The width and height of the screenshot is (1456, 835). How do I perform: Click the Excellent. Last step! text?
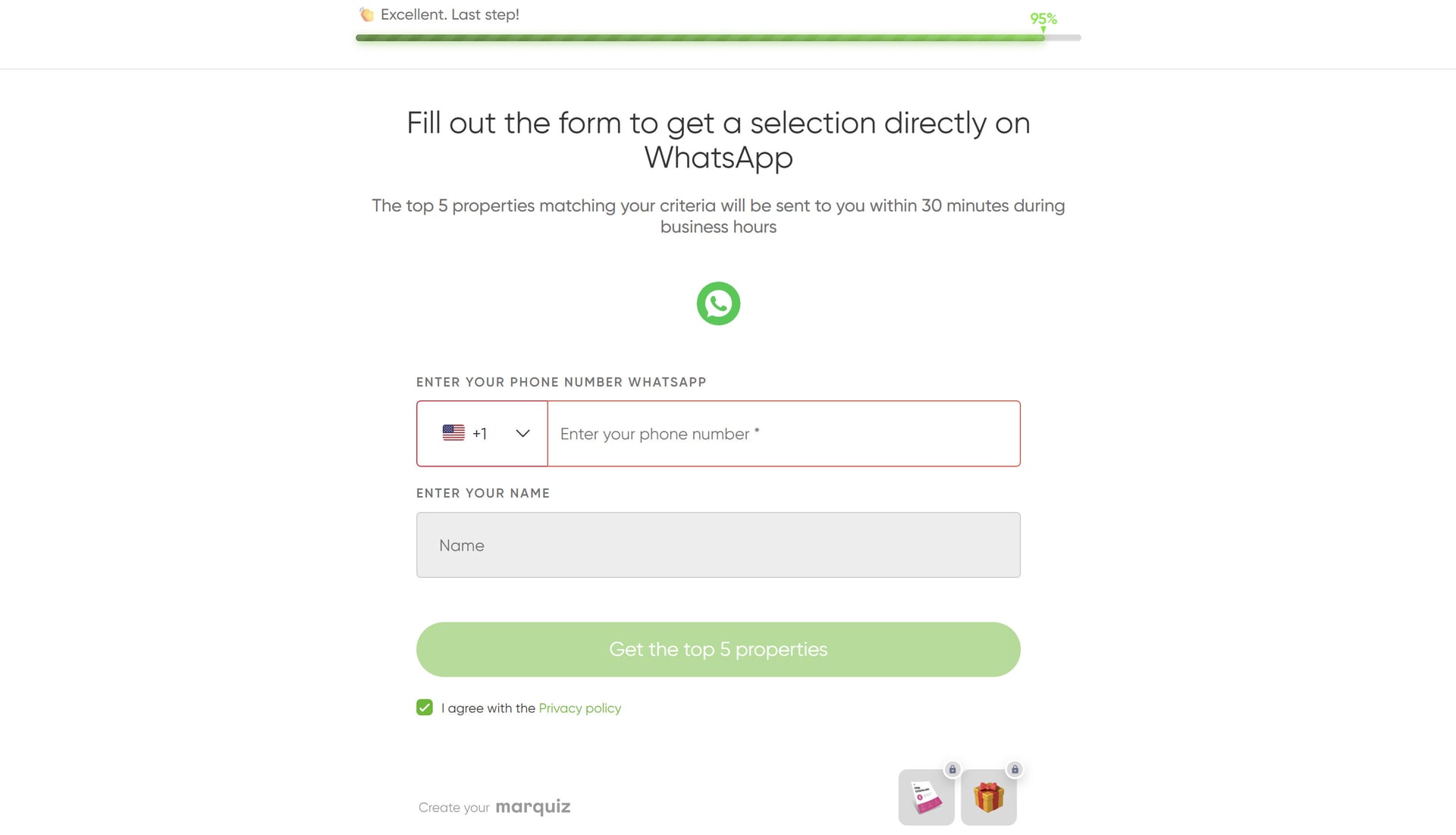point(450,14)
